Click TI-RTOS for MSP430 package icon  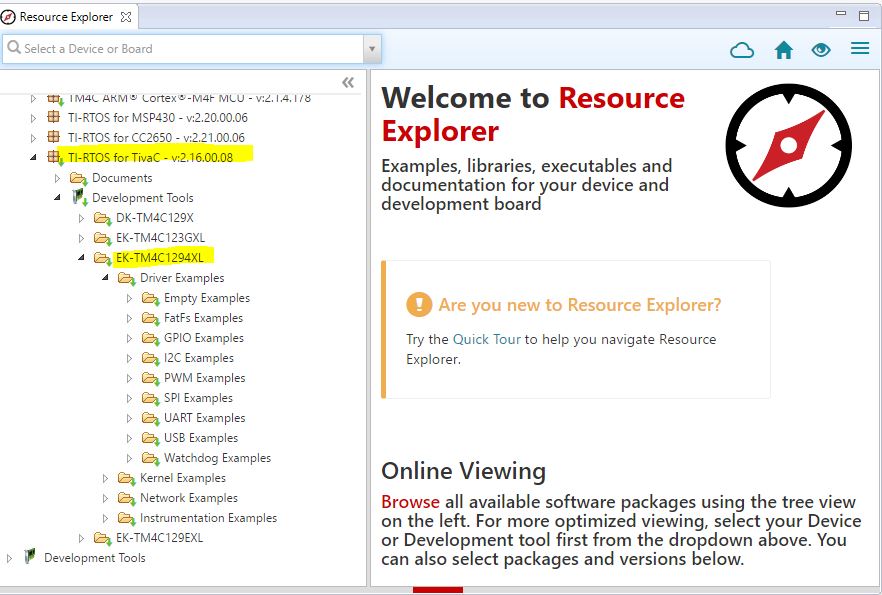[x=55, y=118]
